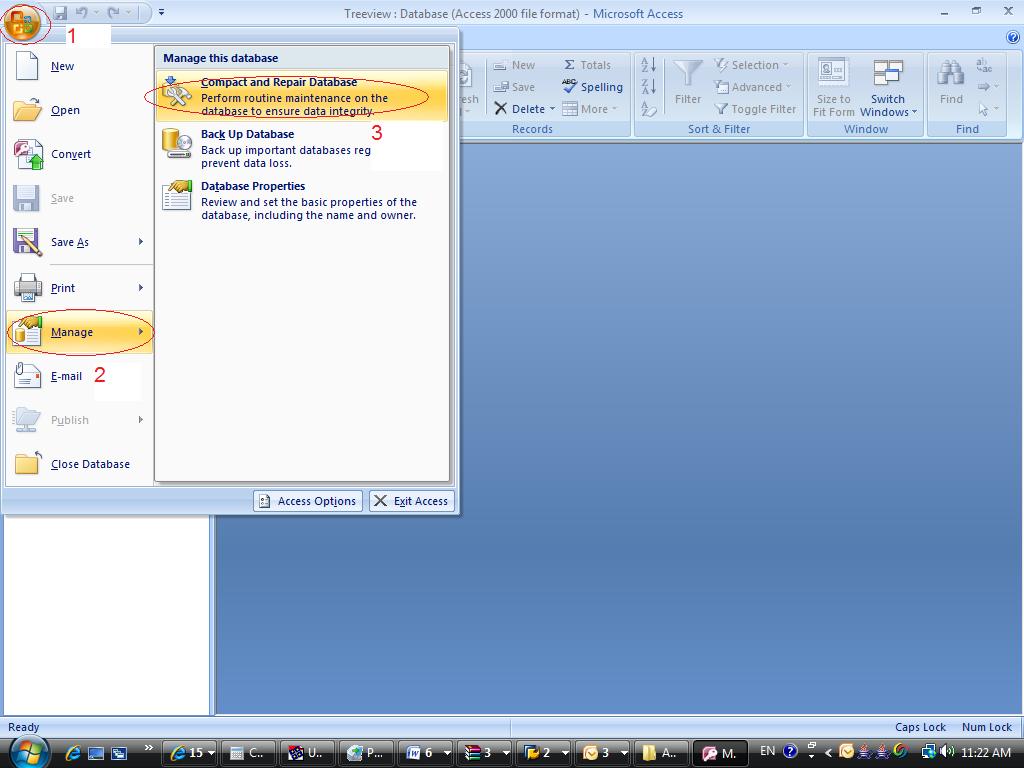Expand the Save As submenu

click(x=80, y=242)
